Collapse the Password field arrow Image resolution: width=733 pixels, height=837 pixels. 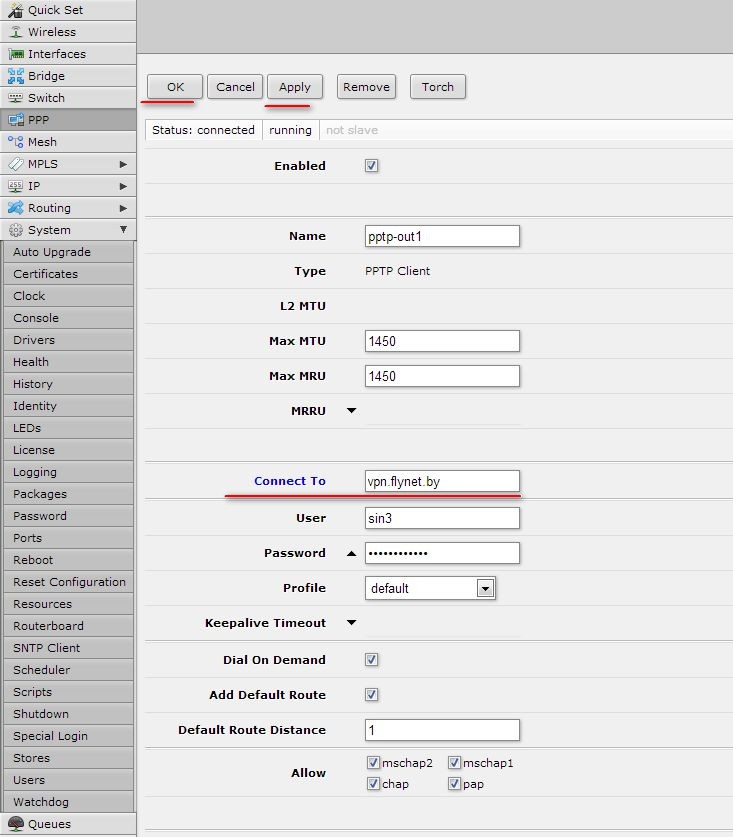351,554
